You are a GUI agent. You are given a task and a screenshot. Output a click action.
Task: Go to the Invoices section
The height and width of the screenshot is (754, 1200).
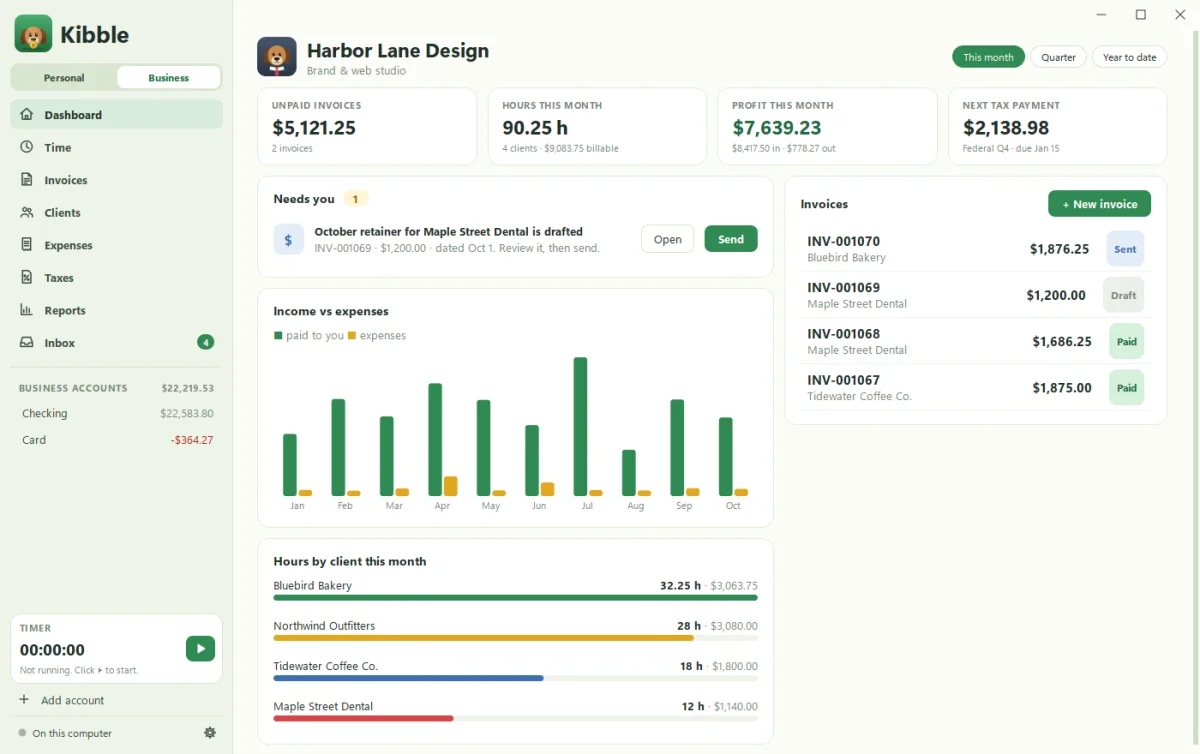pyautogui.click(x=116, y=180)
